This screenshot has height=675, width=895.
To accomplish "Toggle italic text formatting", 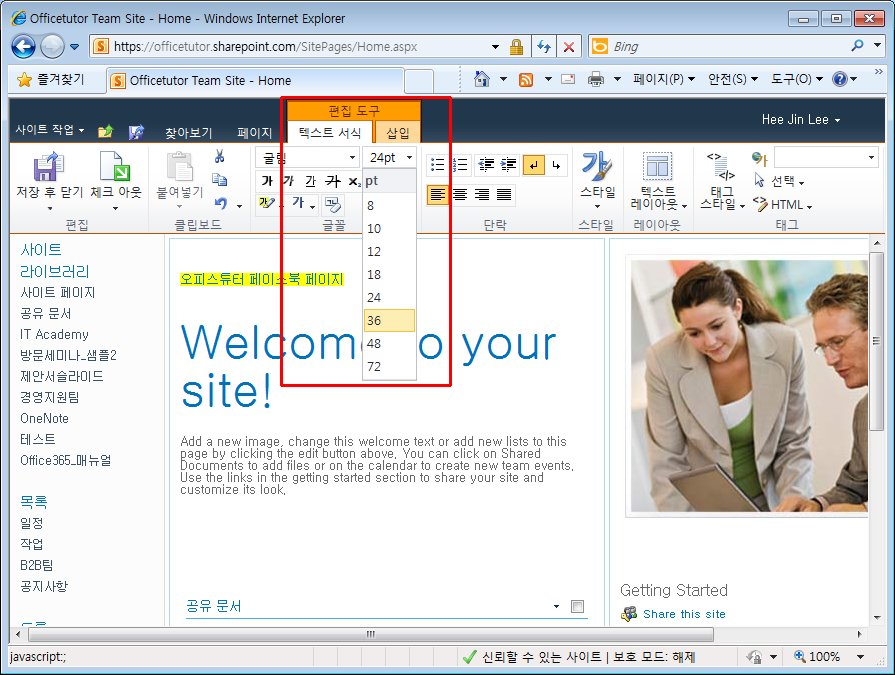I will coord(288,181).
